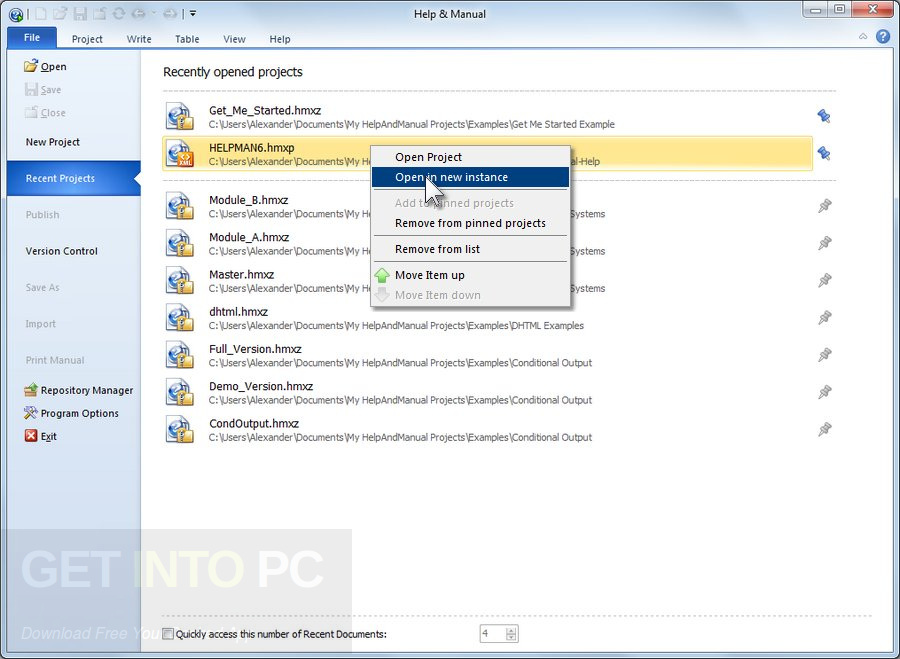Switch to the Table ribbon tab
The width and height of the screenshot is (900, 659).
pyautogui.click(x=187, y=39)
